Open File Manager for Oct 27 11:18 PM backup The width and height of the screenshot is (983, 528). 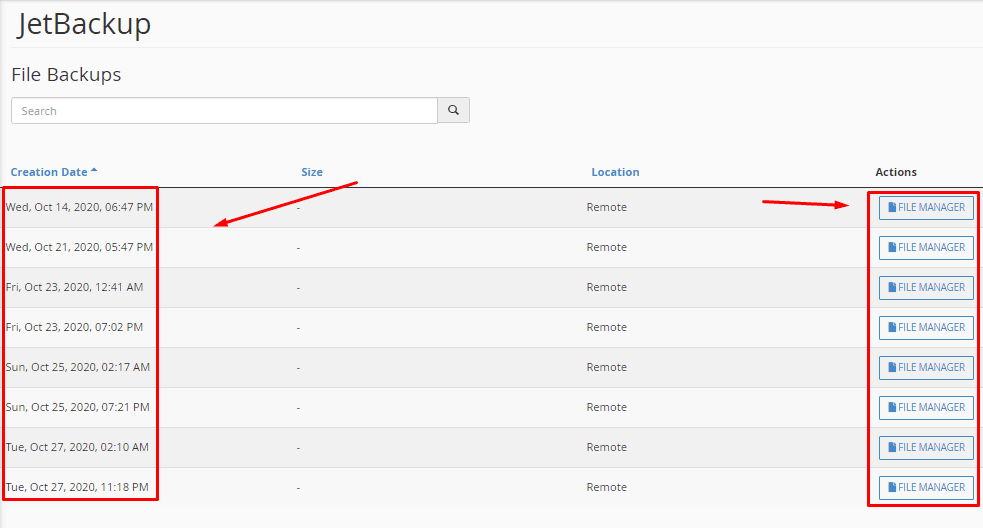coord(926,487)
